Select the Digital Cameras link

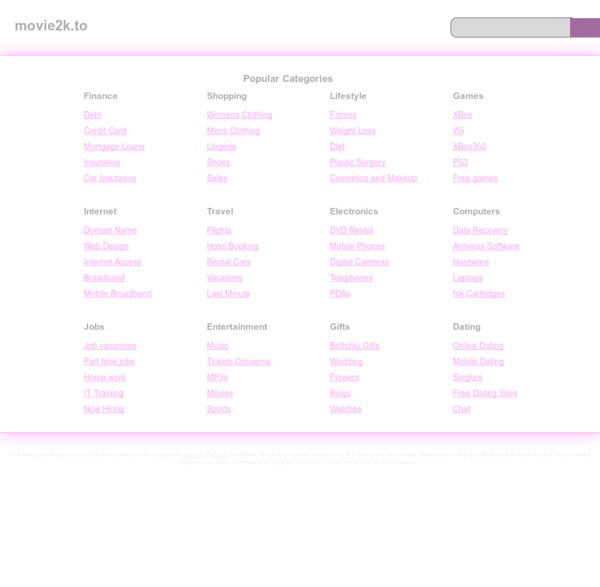[x=359, y=262]
